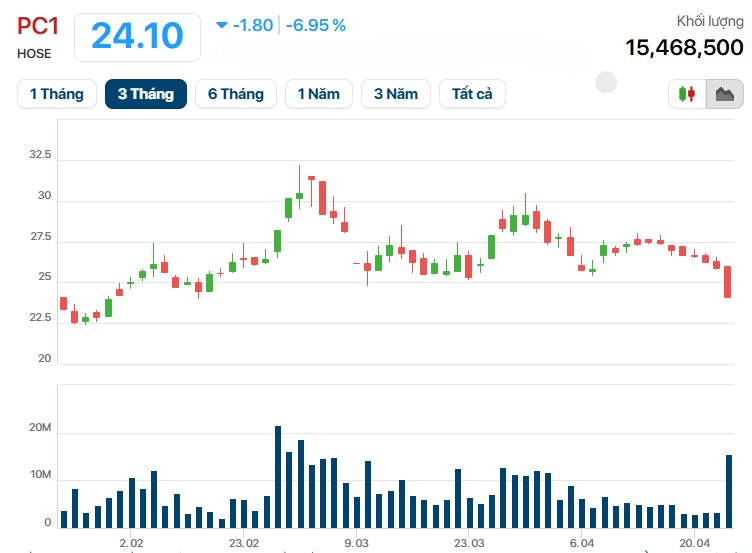This screenshot has width=752, height=553.
Task: Click the -6.95 % change value
Action: click(x=316, y=25)
